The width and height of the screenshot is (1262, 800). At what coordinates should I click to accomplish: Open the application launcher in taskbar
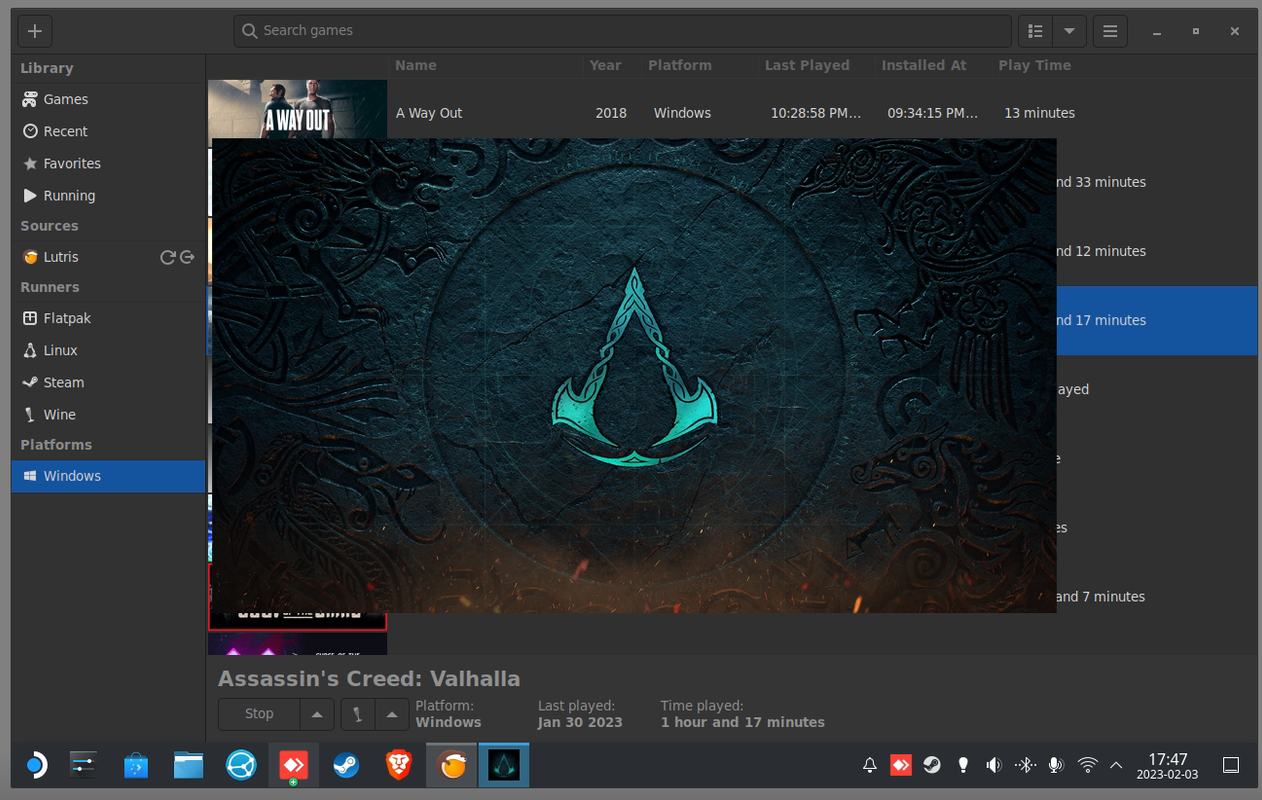pos(35,766)
